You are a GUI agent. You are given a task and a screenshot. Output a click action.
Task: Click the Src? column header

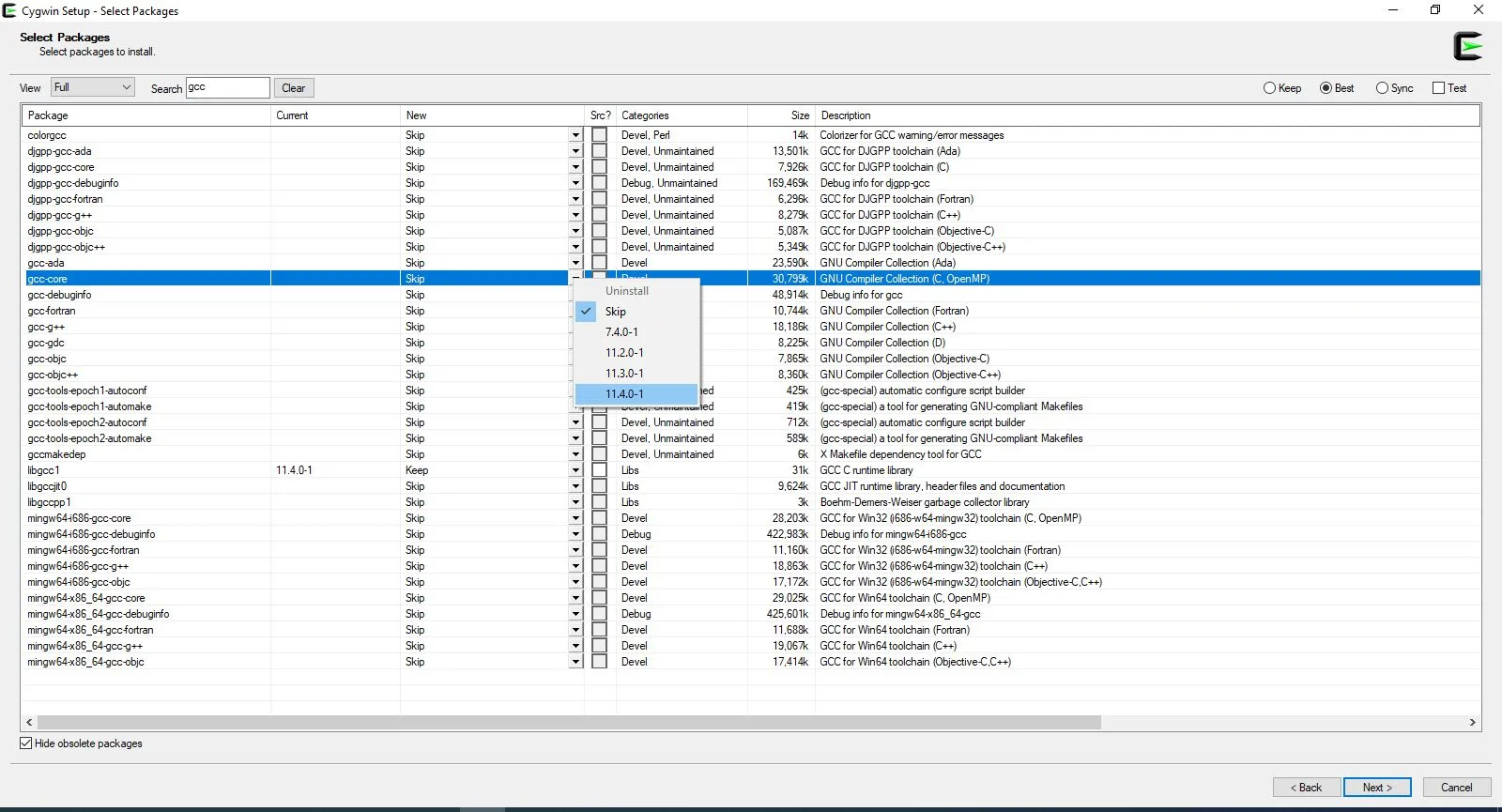click(x=600, y=115)
